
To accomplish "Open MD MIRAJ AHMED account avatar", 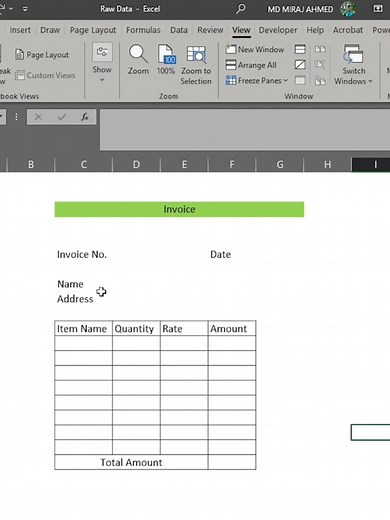I will point(348,9).
